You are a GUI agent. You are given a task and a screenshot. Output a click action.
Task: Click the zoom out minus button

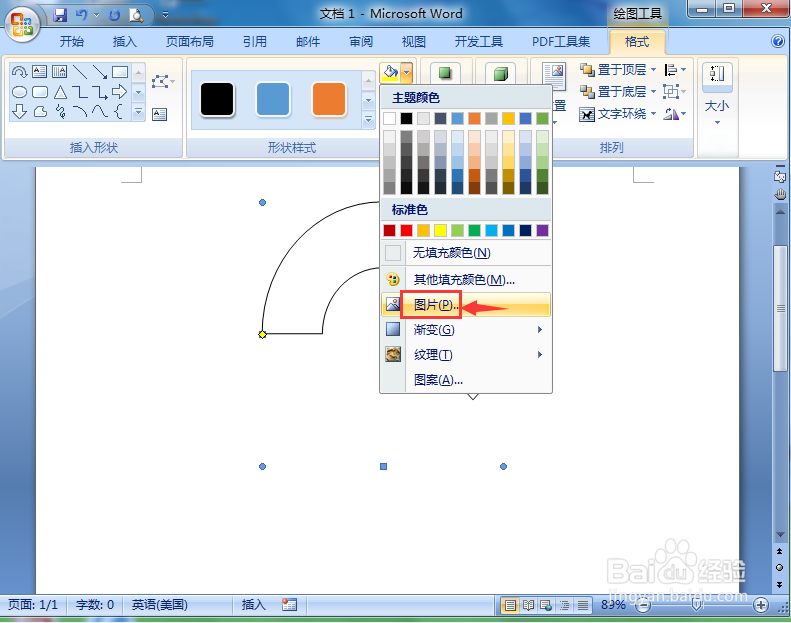643,605
